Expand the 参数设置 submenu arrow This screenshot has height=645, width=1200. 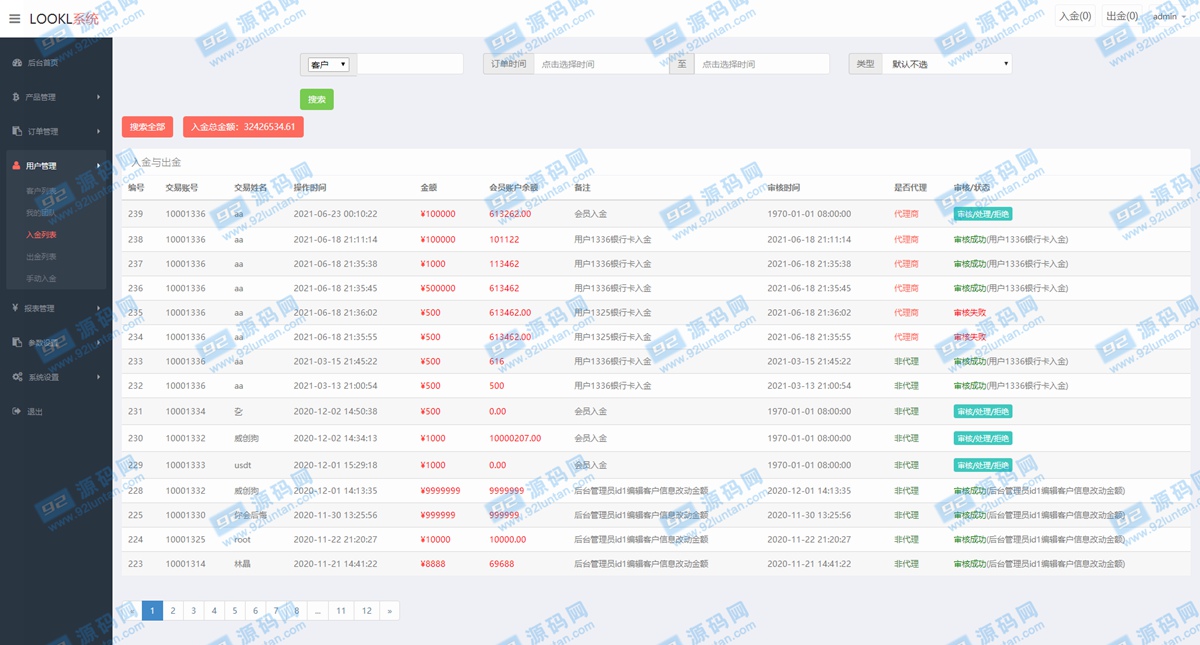pos(98,342)
